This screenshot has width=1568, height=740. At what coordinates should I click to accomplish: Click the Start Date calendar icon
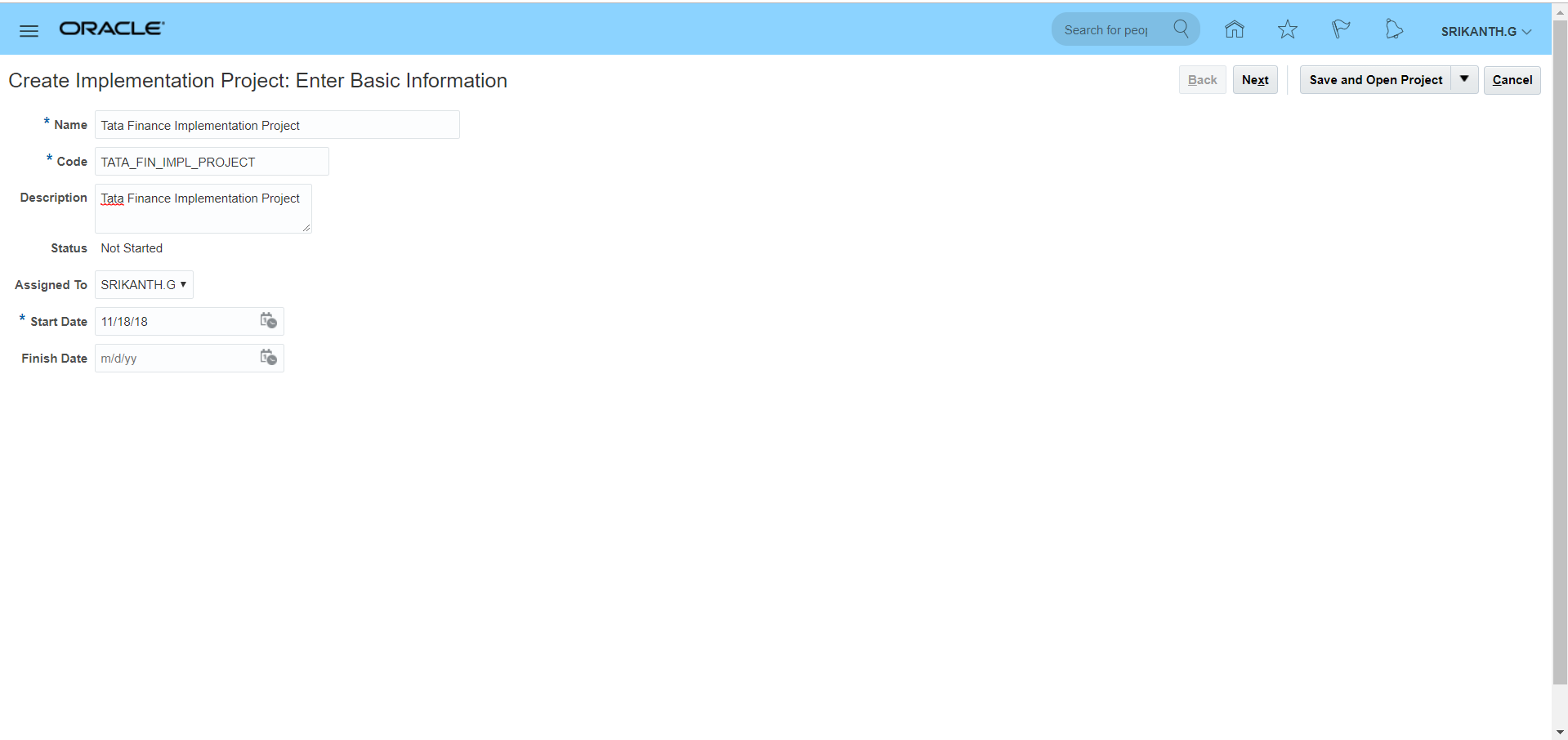coord(268,321)
